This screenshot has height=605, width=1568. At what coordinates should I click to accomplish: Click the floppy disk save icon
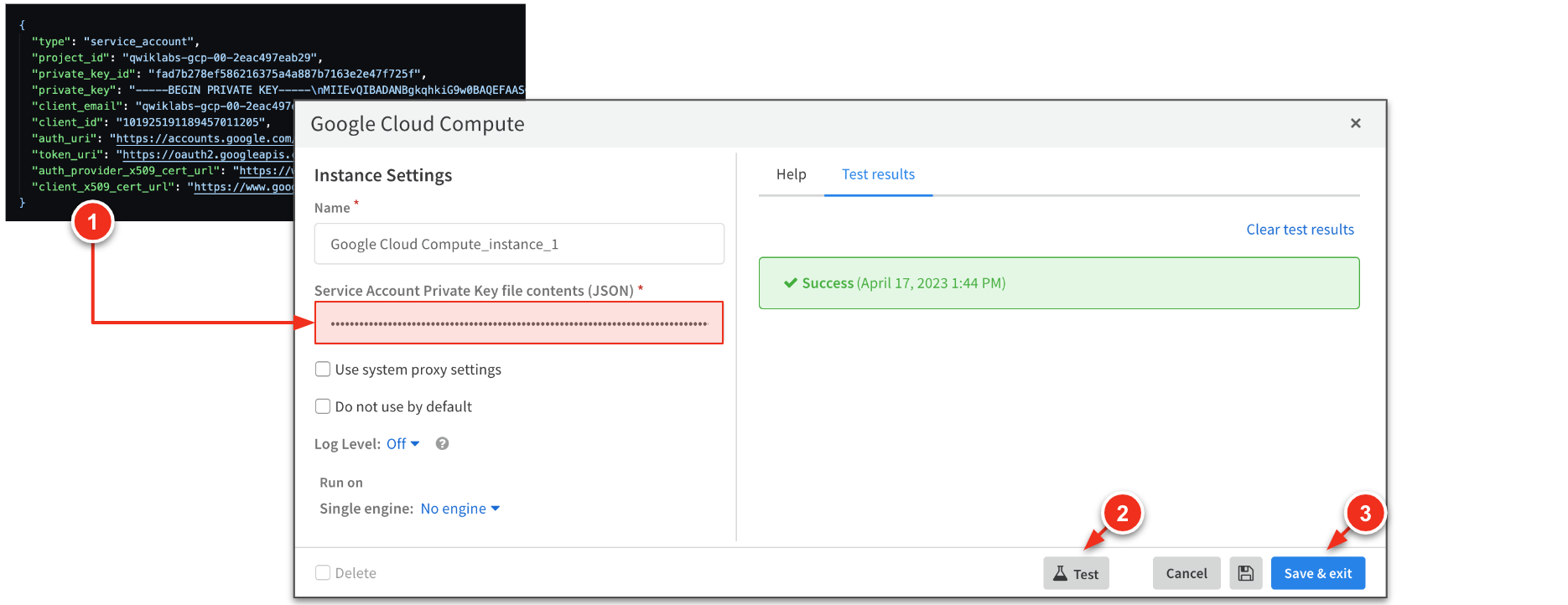[x=1245, y=573]
